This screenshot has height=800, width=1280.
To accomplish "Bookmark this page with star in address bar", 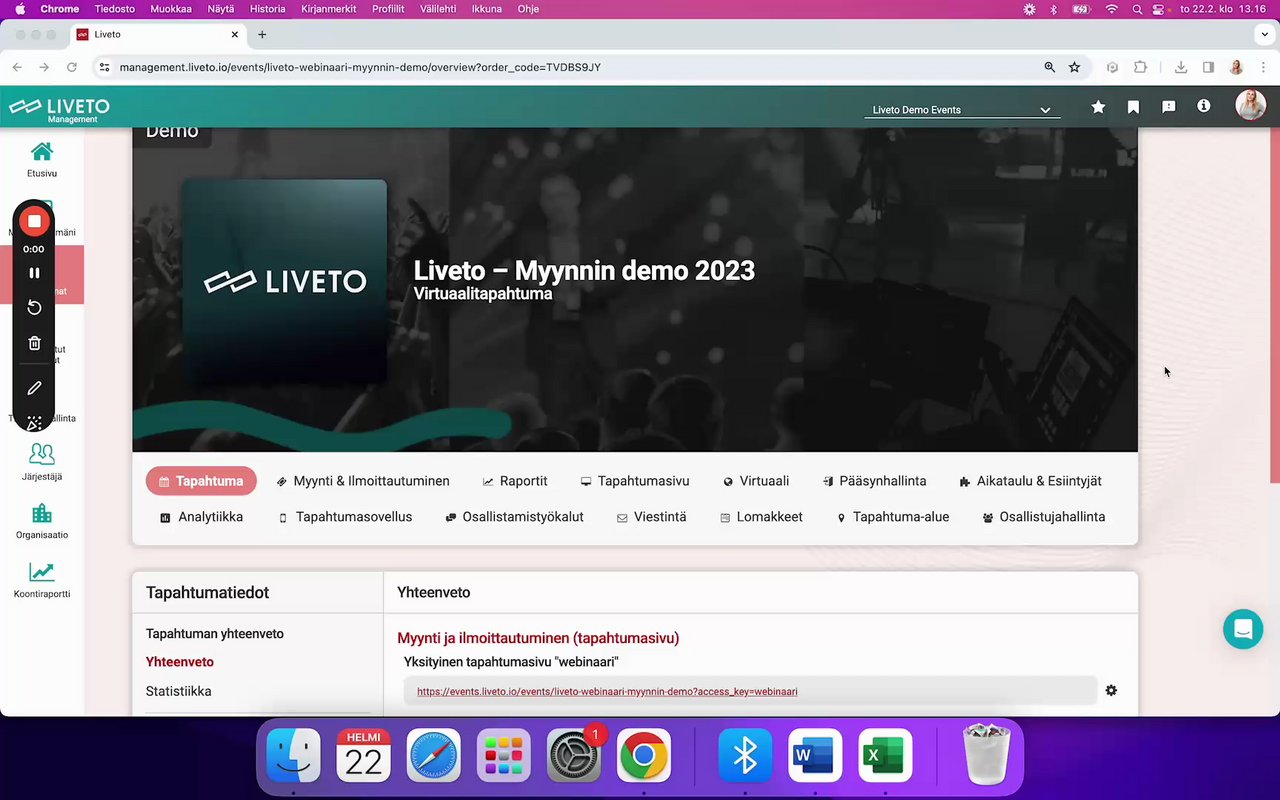I will pos(1075,67).
